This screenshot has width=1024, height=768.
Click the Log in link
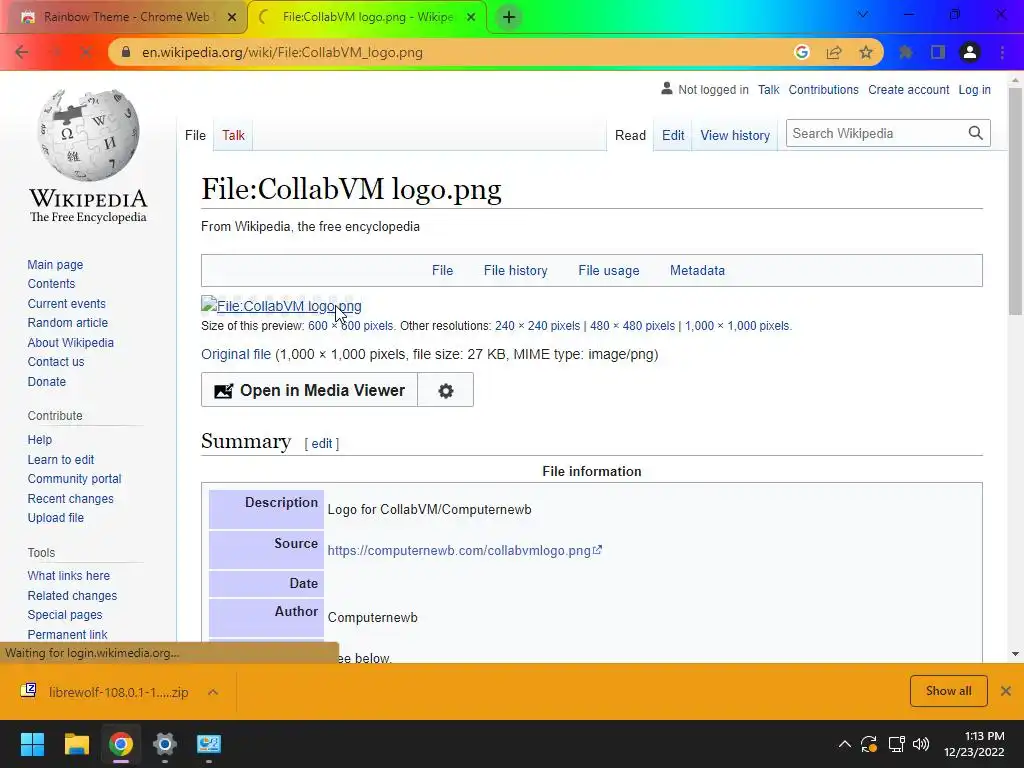point(974,89)
